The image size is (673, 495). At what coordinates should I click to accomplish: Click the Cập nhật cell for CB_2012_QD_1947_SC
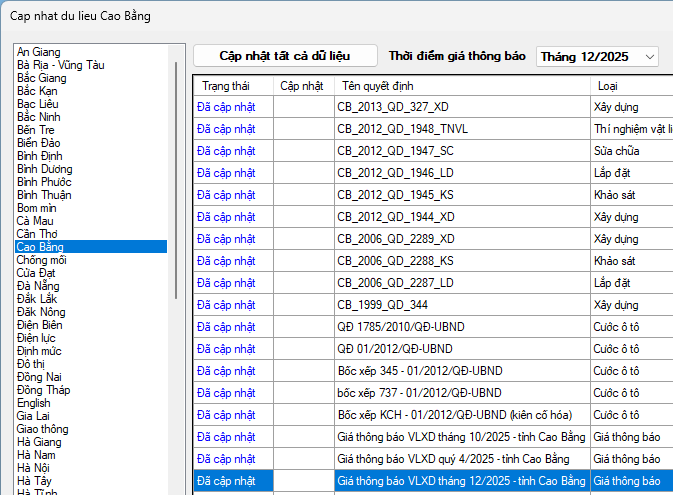pos(303,151)
